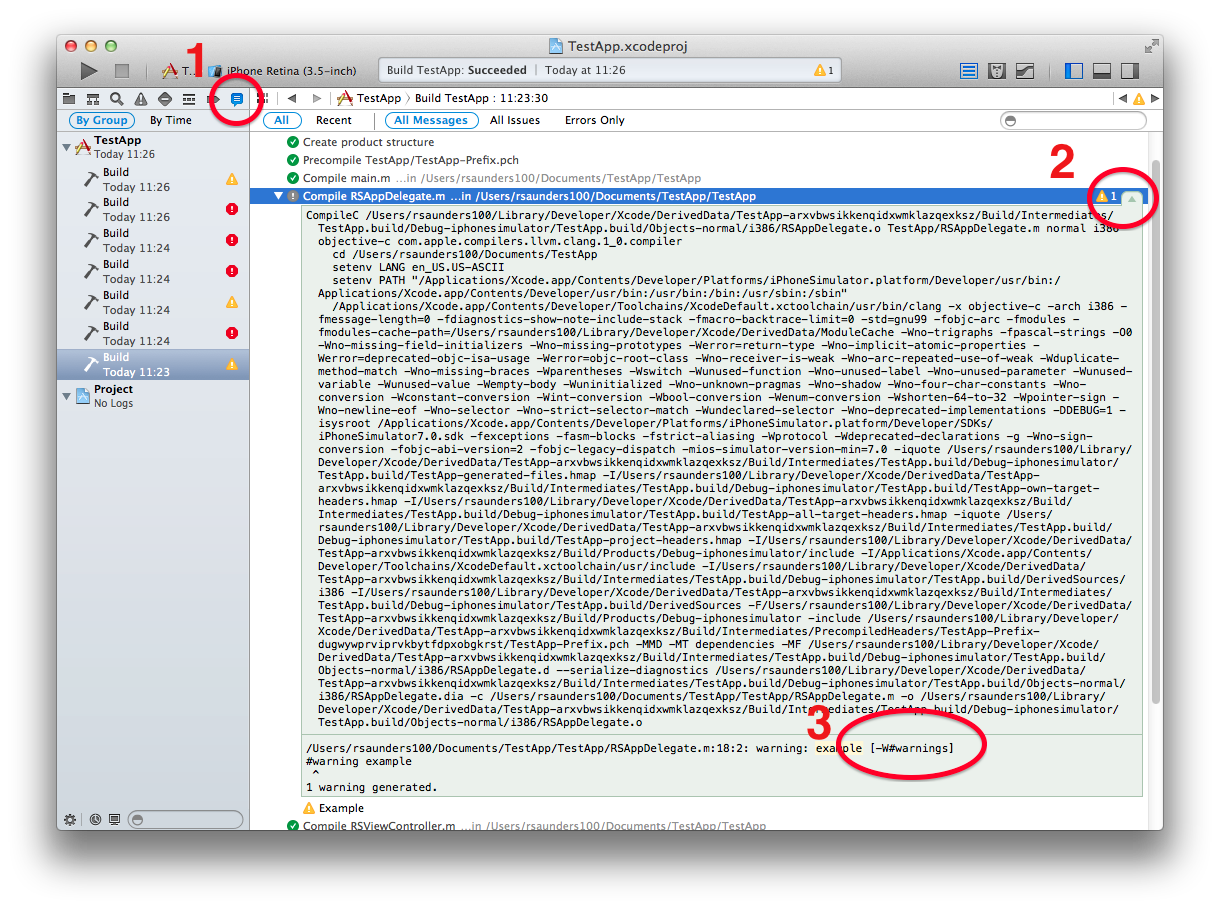The width and height of the screenshot is (1220, 909).
Task: Select the Build log at 11:23
Action: (x=153, y=364)
